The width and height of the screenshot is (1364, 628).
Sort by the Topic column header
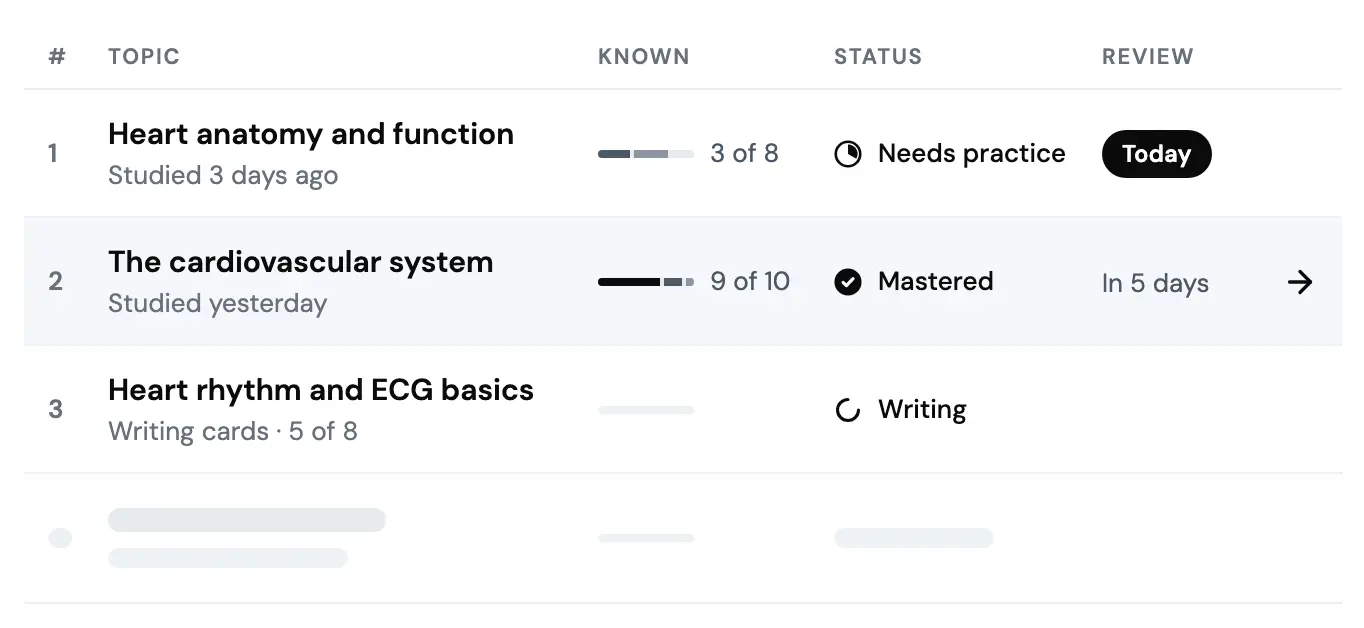[x=144, y=57]
